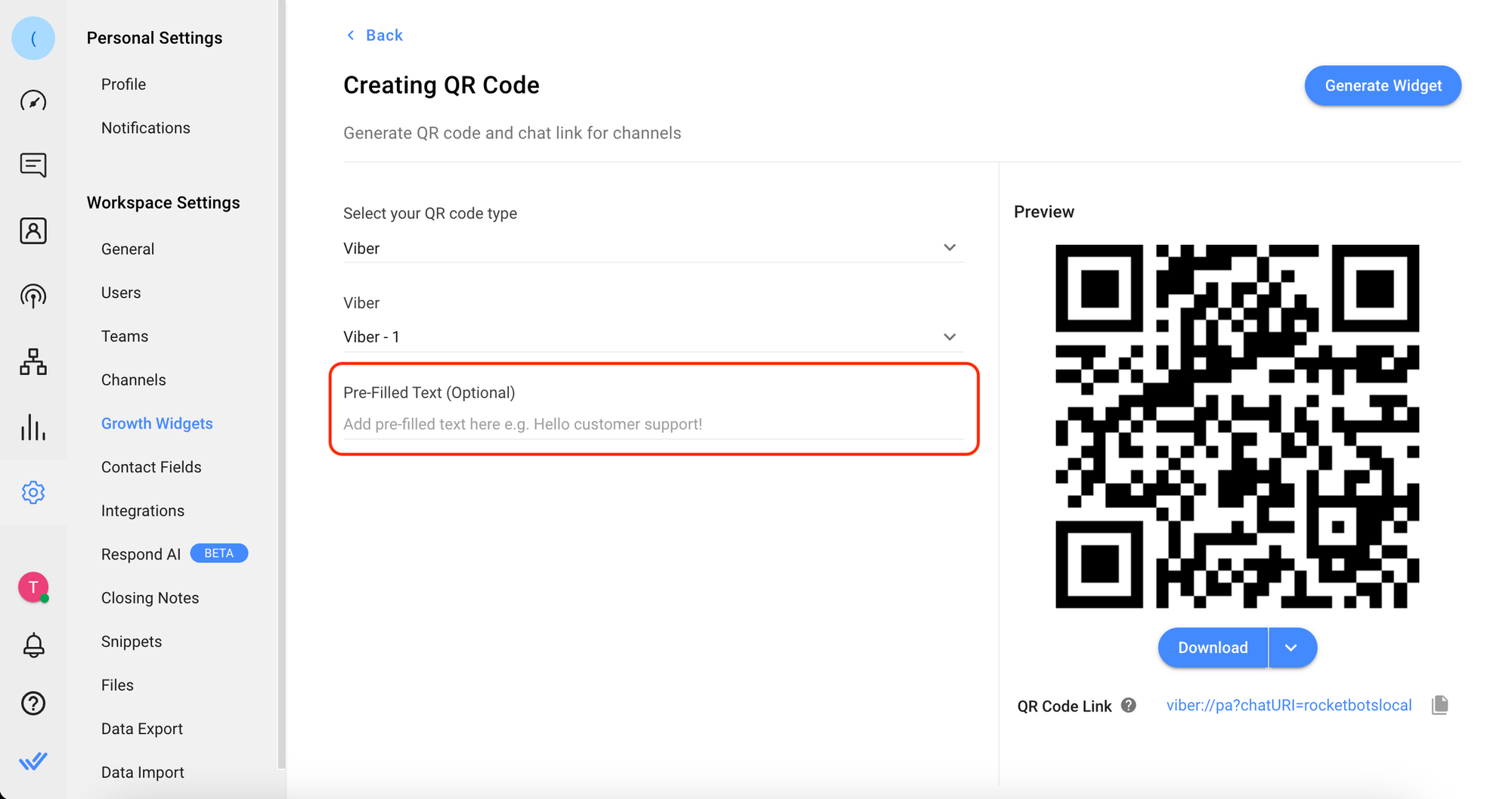The height and width of the screenshot is (799, 1512).
Task: Open the reports bar chart icon
Action: [33, 427]
